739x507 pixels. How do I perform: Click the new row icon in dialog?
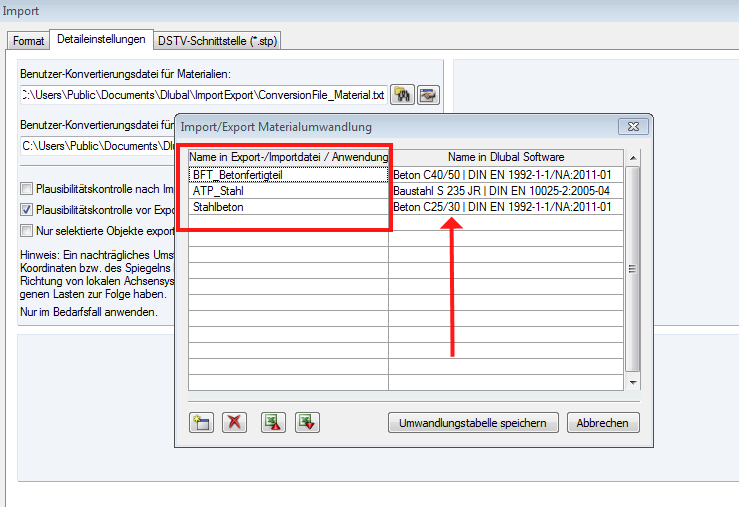pos(201,423)
